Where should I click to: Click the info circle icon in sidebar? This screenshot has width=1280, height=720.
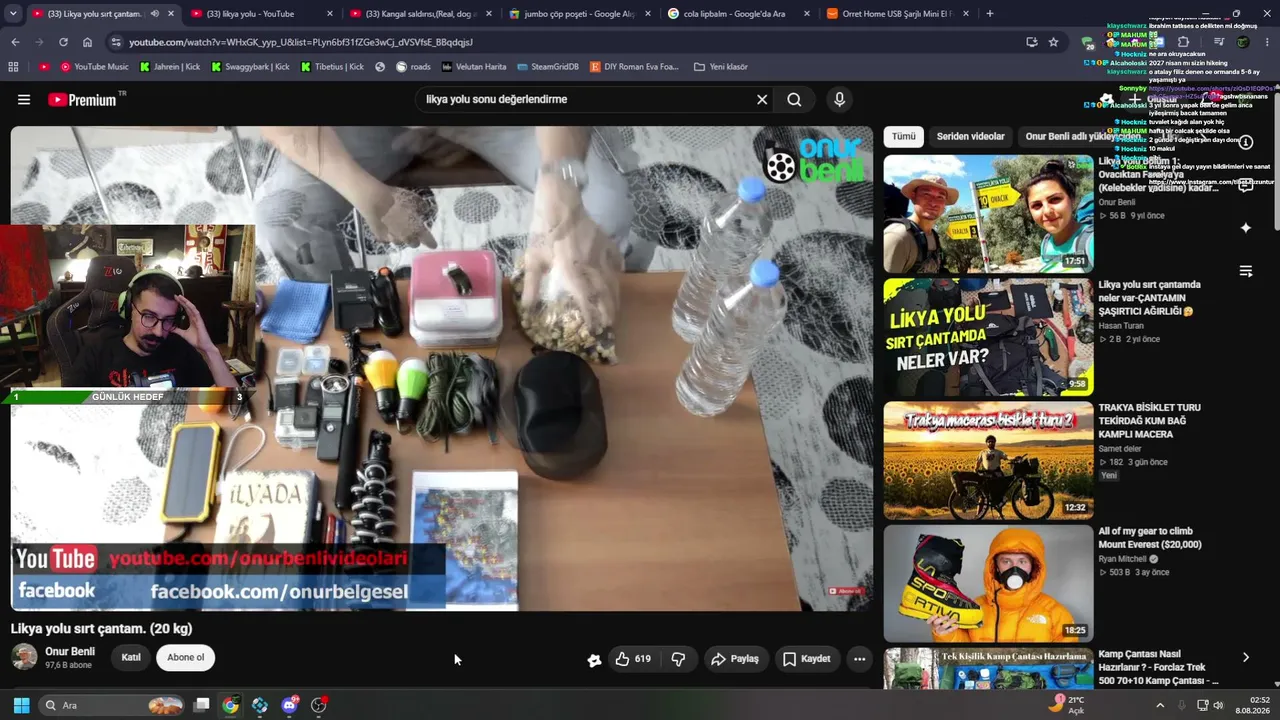[1246, 142]
